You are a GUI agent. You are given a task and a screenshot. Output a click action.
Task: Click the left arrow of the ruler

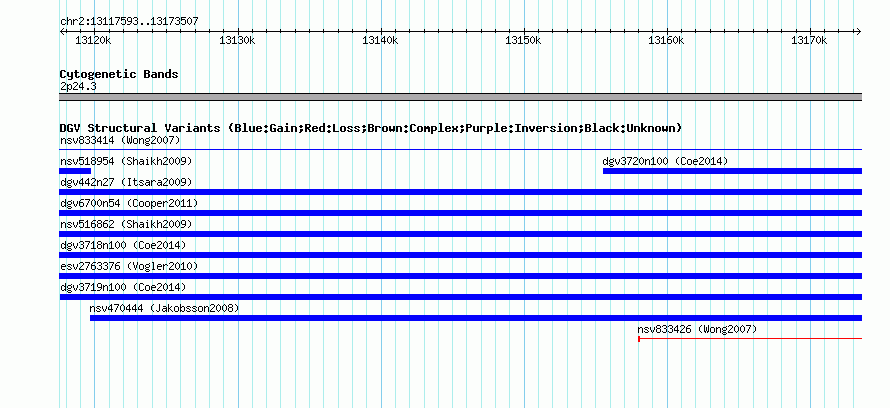62,32
